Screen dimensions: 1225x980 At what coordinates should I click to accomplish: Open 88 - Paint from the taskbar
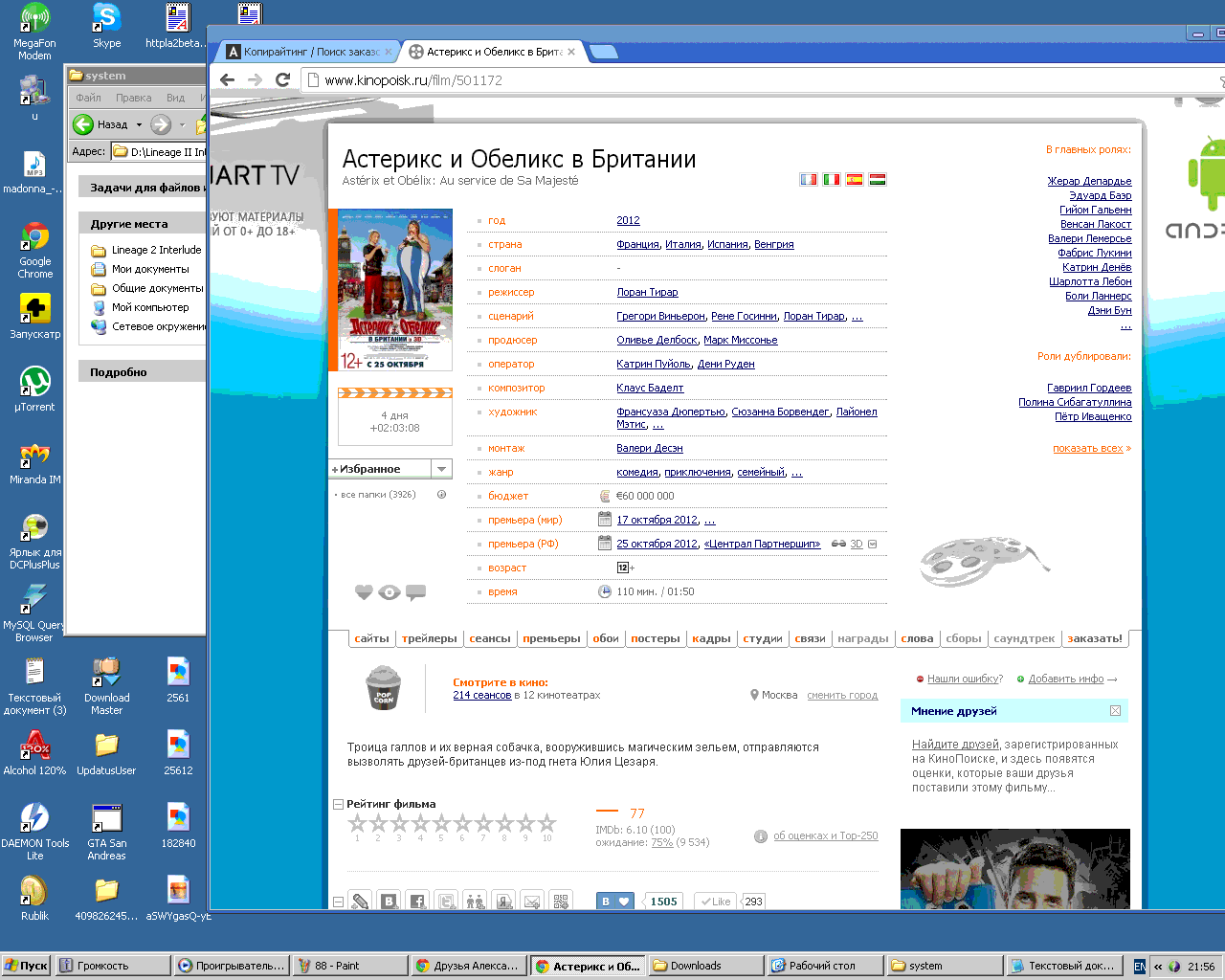point(350,966)
